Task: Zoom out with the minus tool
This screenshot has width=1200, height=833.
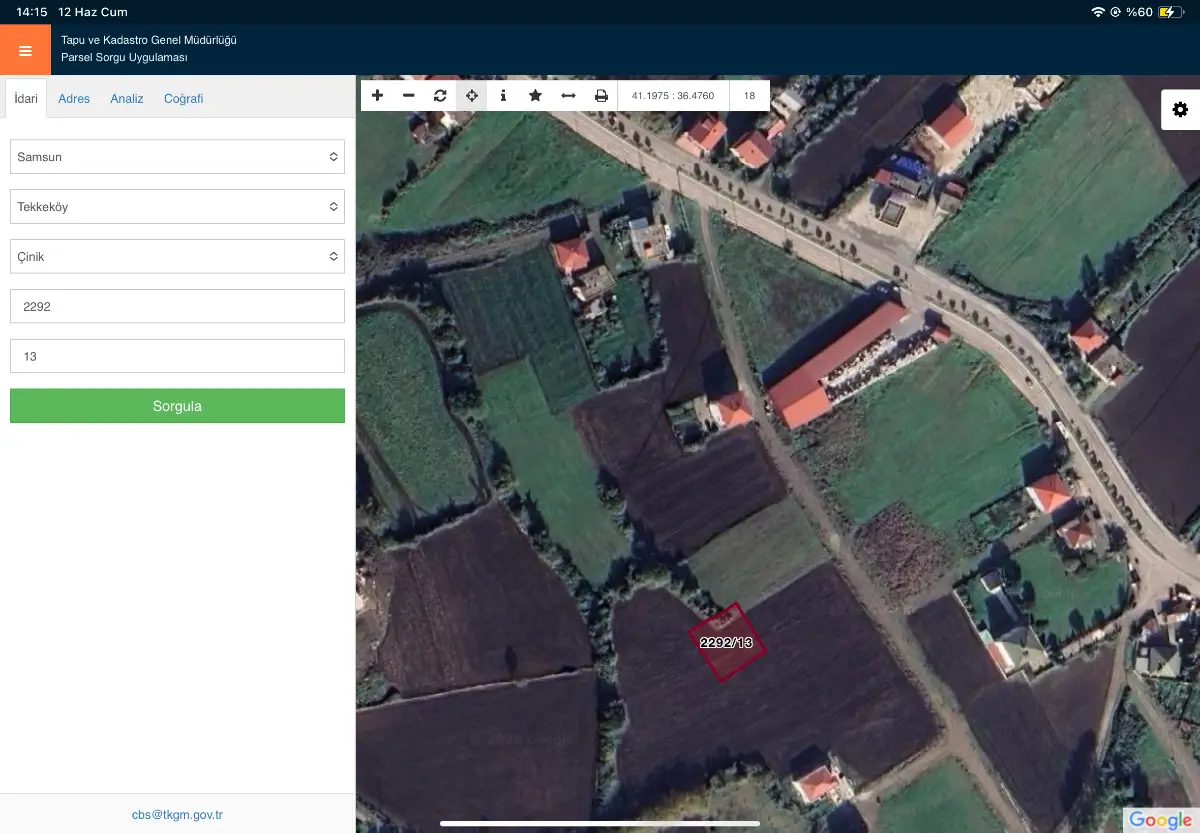Action: [x=409, y=96]
